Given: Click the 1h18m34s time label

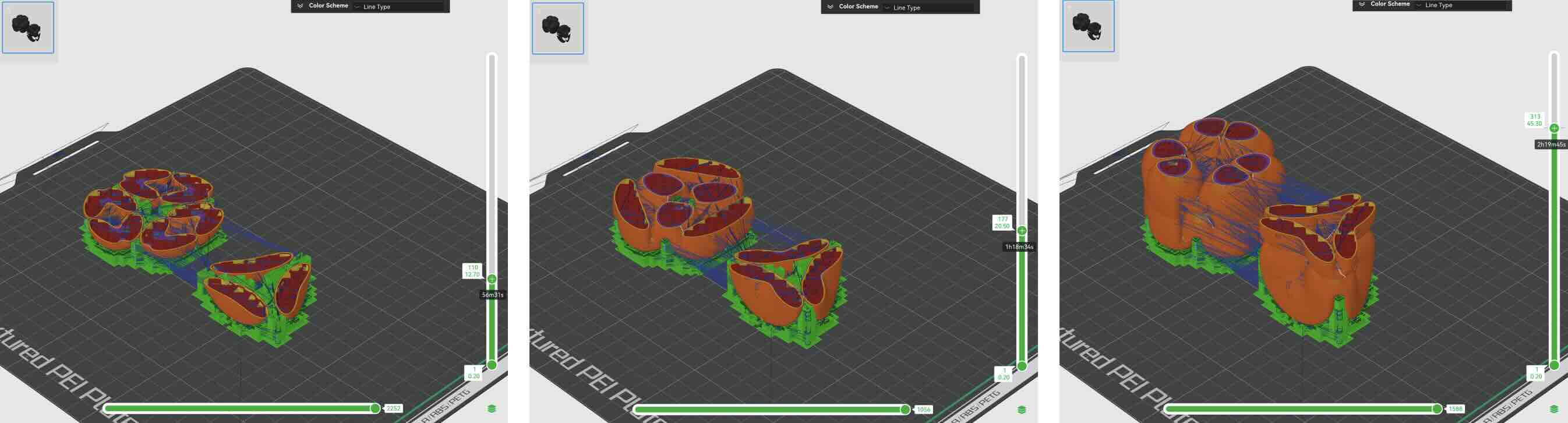Looking at the screenshot, I should pos(1018,247).
